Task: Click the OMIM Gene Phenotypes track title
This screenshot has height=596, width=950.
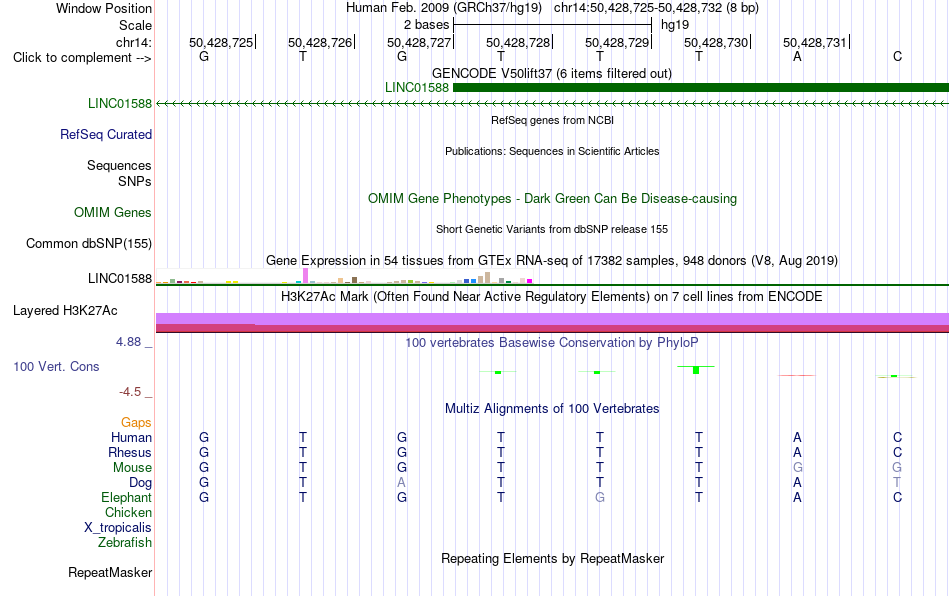Action: pyautogui.click(x=552, y=199)
